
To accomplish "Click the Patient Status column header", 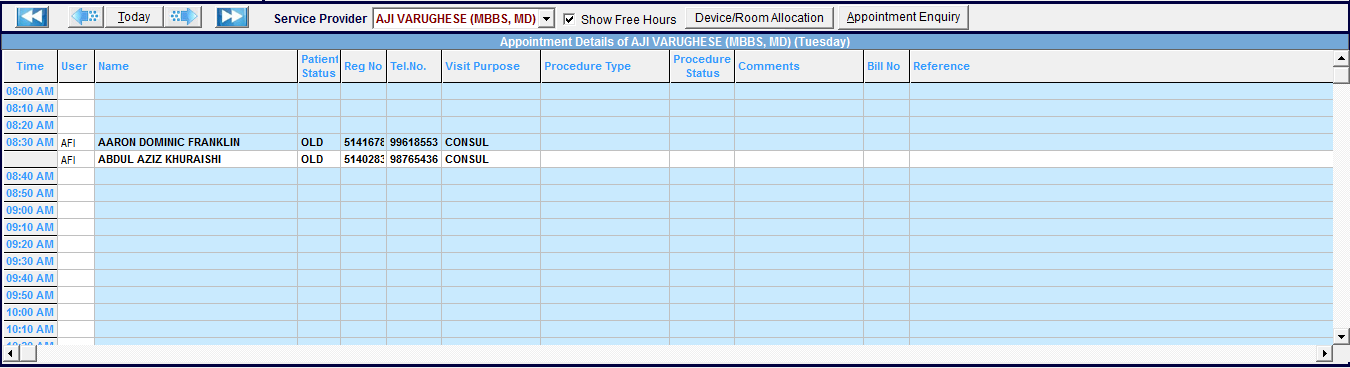I will pos(319,66).
